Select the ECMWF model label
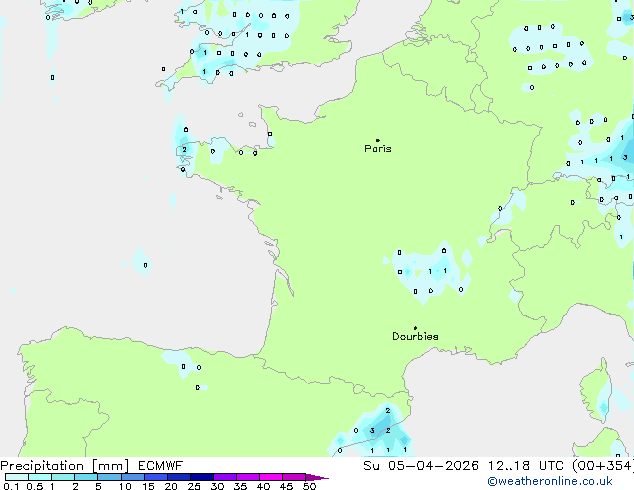The height and width of the screenshot is (490, 634). [x=159, y=466]
